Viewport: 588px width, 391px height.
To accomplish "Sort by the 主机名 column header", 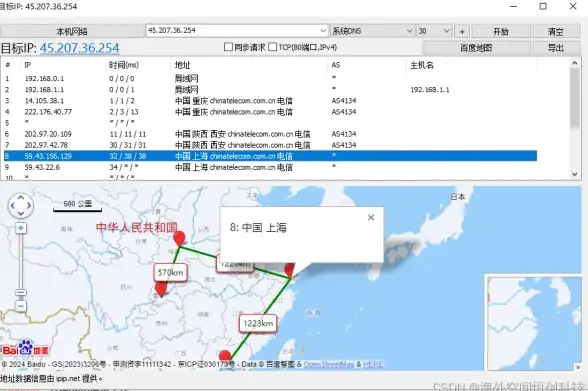I will pyautogui.click(x=422, y=65).
